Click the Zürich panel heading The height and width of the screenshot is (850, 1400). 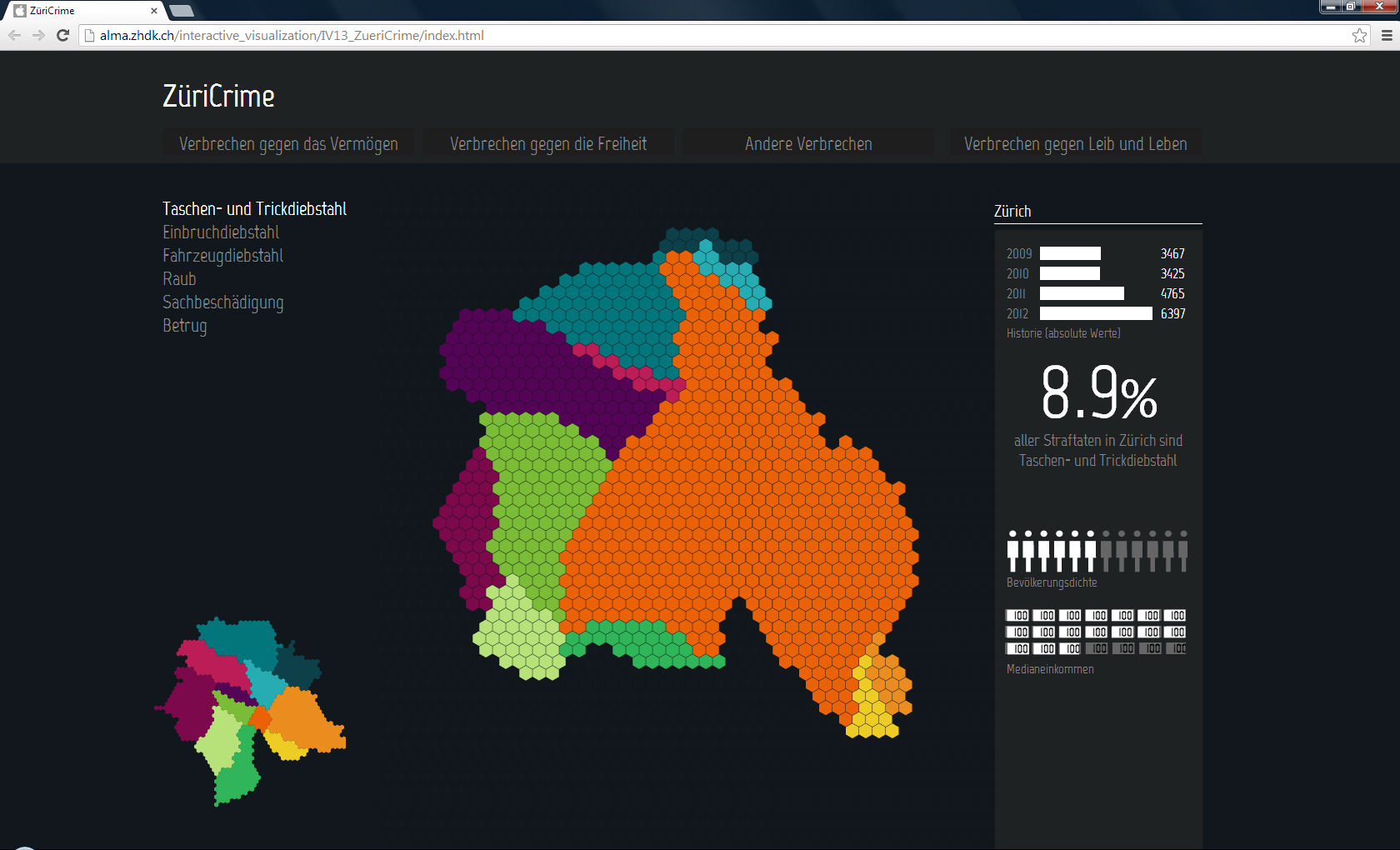(1012, 211)
